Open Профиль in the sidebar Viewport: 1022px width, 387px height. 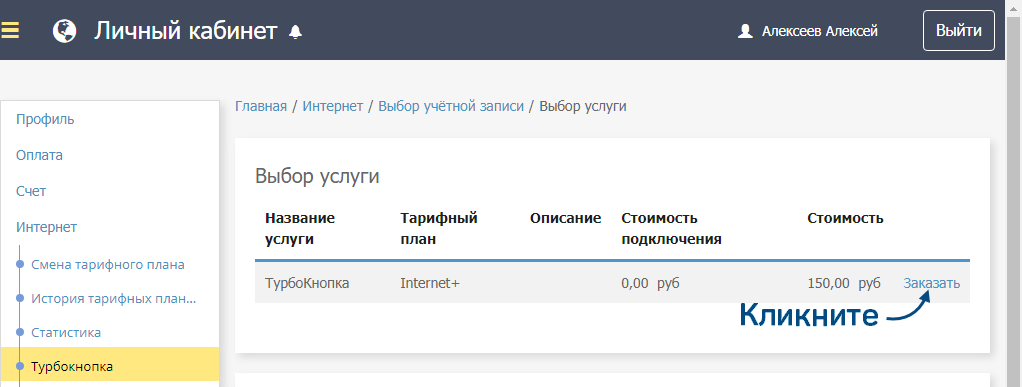pyautogui.click(x=45, y=119)
